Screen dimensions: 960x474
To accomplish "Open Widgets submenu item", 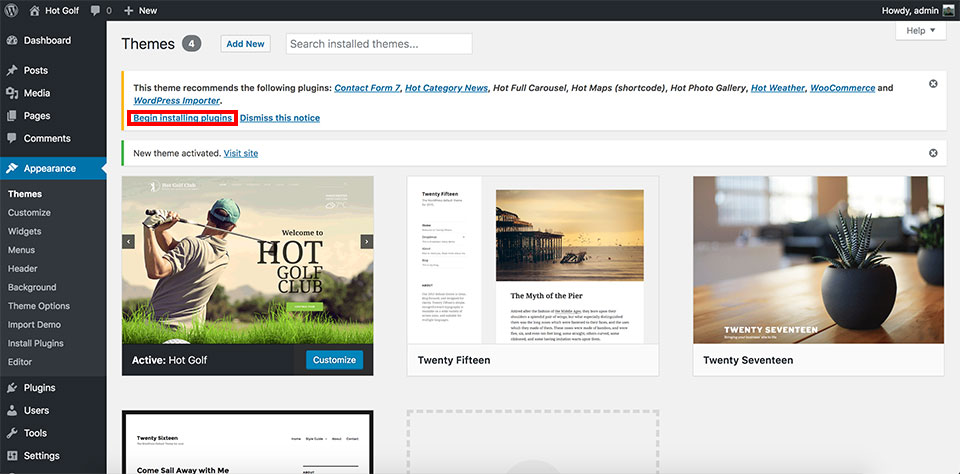I will pyautogui.click(x=24, y=231).
